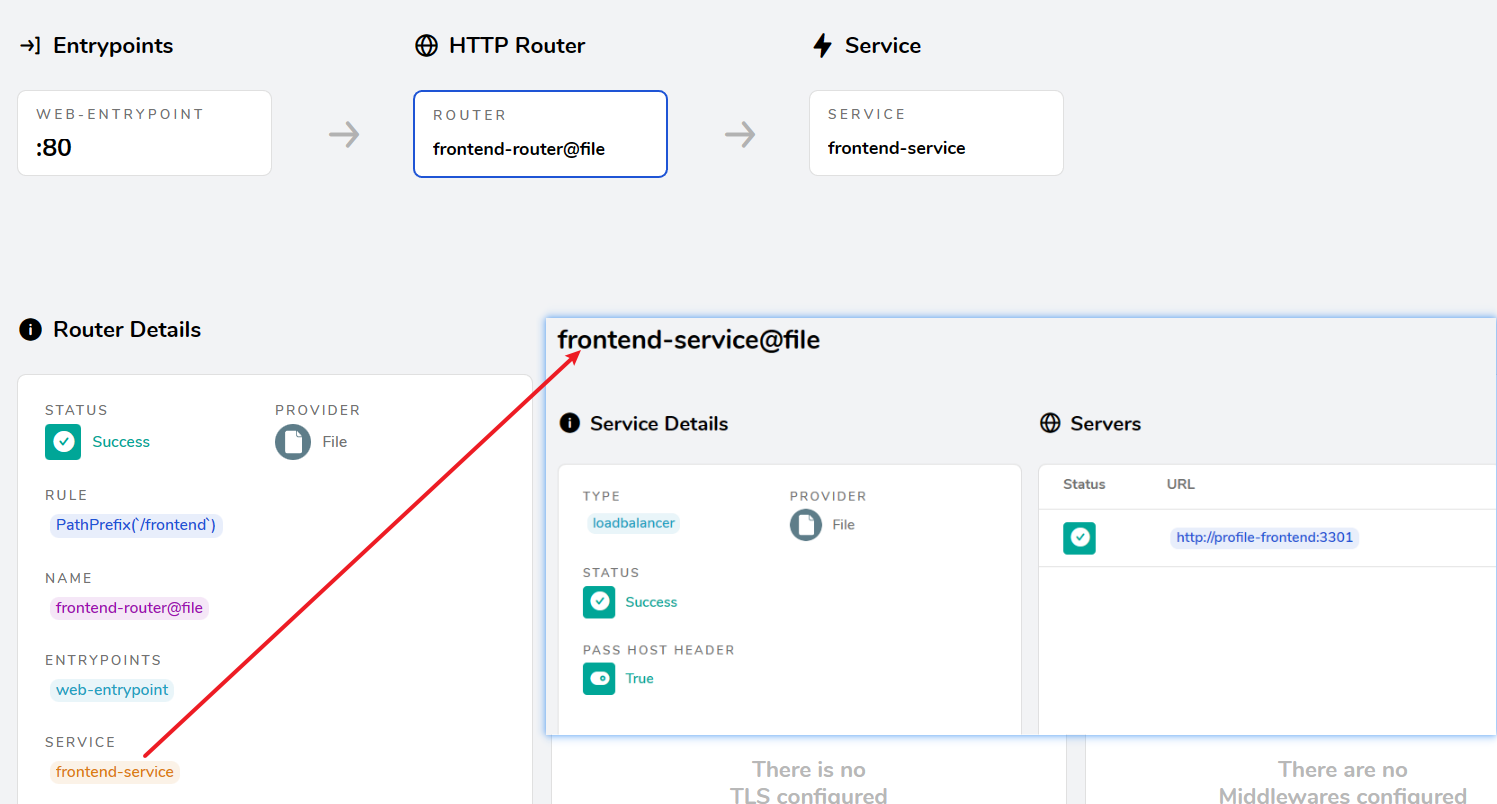The image size is (1497, 804).
Task: Click the router provider File icon
Action: click(x=293, y=442)
